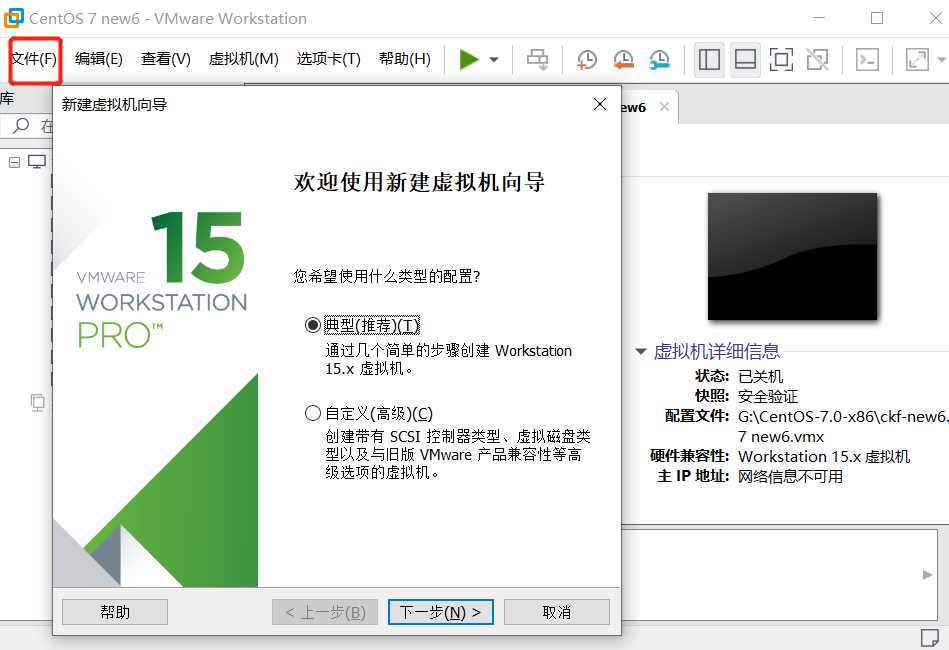Click the status bar message icon
The image size is (949, 650).
(929, 637)
